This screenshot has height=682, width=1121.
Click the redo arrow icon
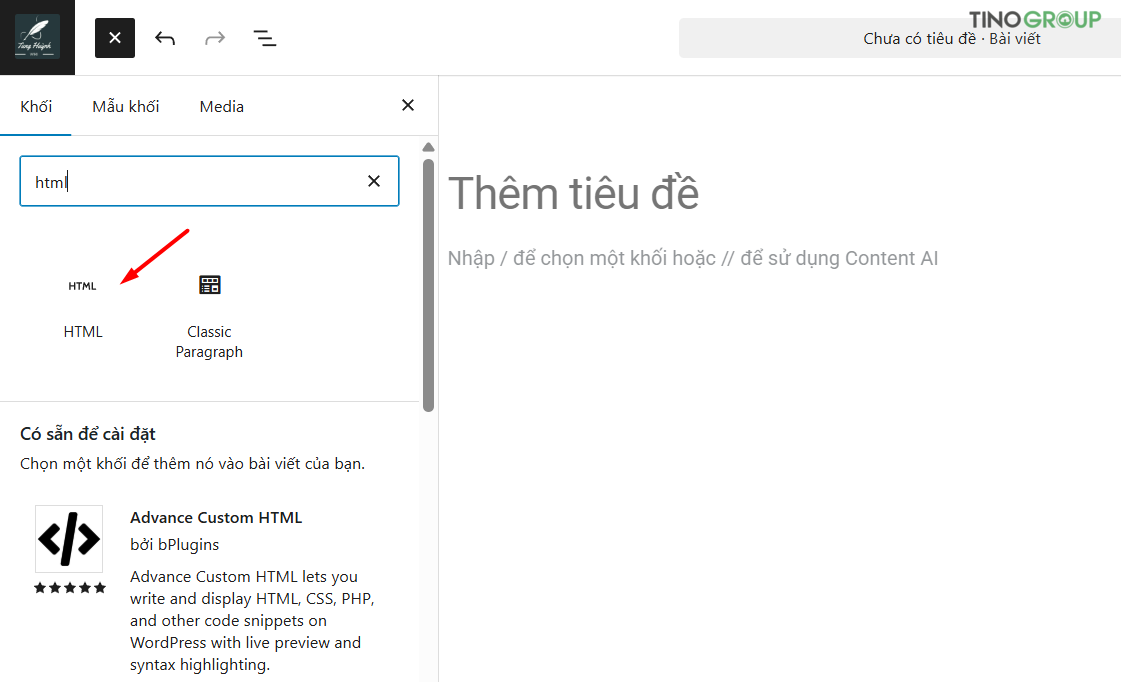pos(215,38)
